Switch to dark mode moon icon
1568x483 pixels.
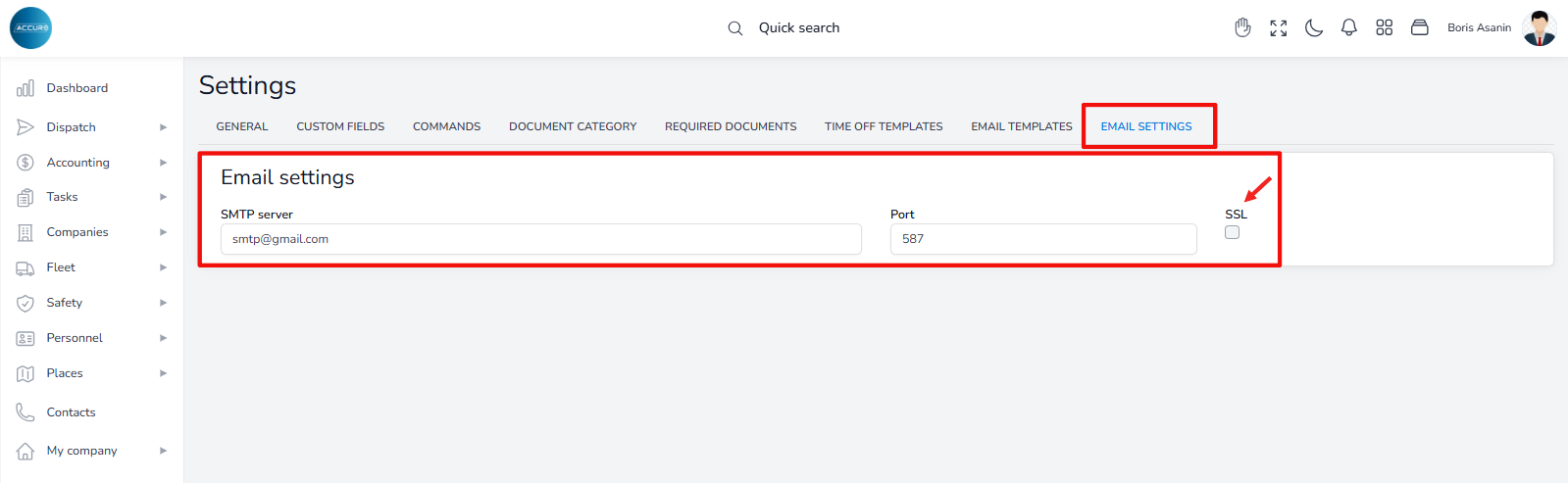tap(1314, 27)
